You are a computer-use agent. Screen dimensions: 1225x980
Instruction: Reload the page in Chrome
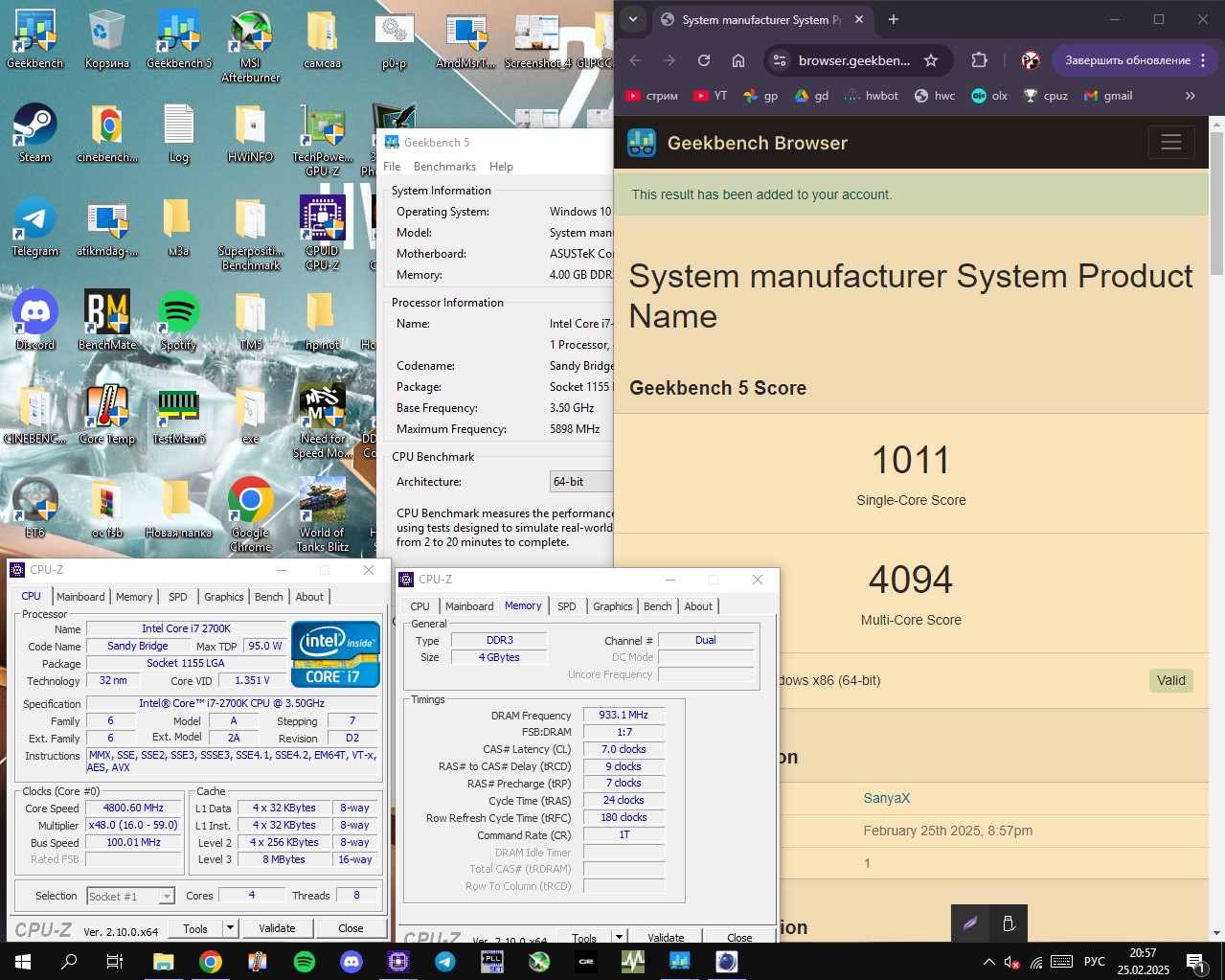(x=704, y=60)
